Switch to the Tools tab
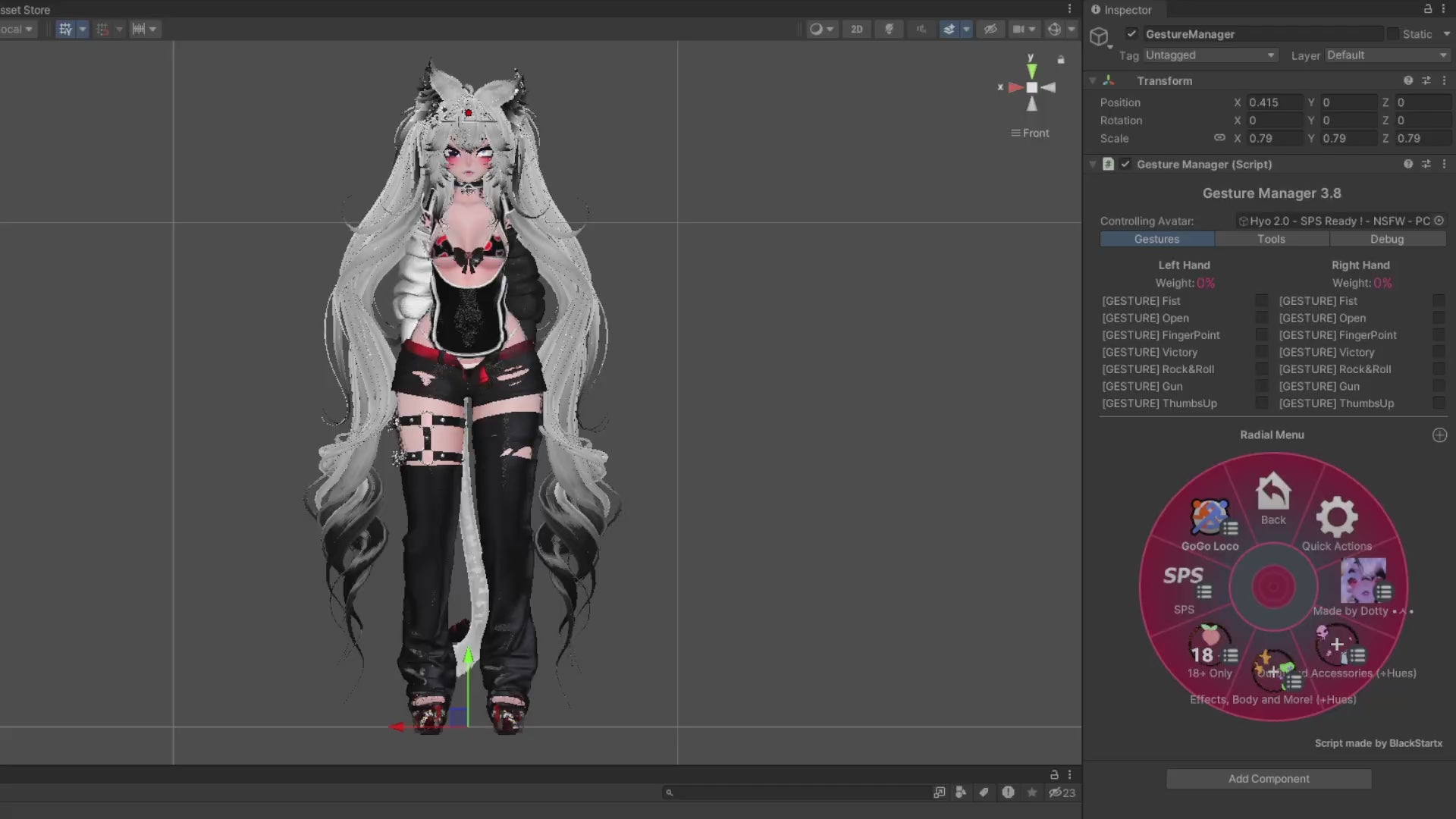 pos(1271,239)
